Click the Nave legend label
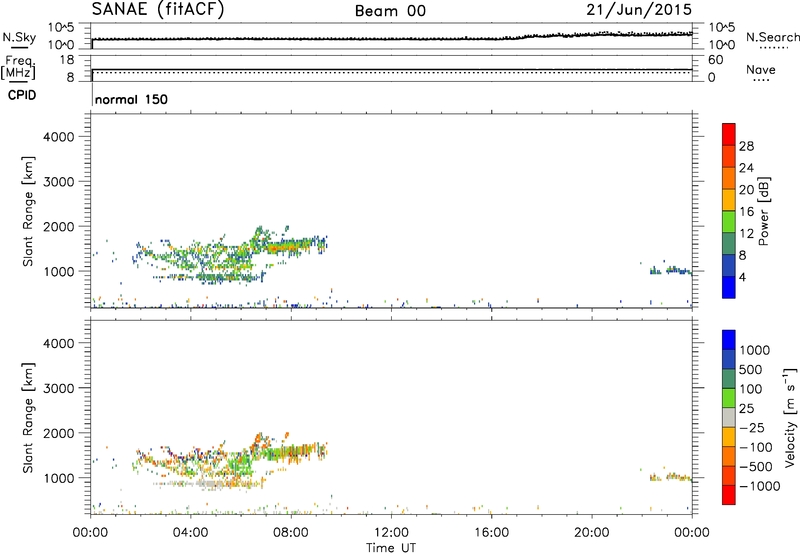 (x=761, y=69)
